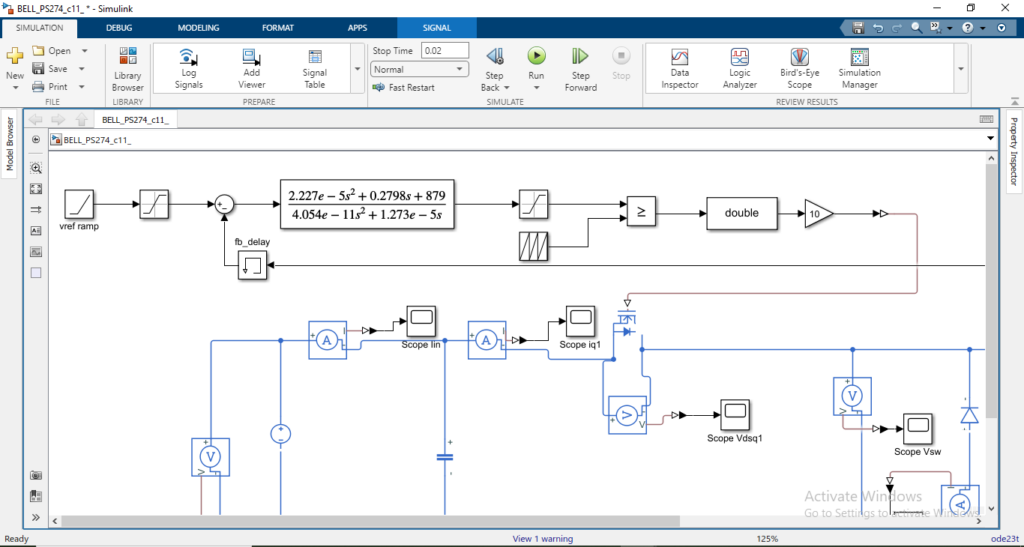
Task: Open the Library Browser
Action: coord(127,69)
